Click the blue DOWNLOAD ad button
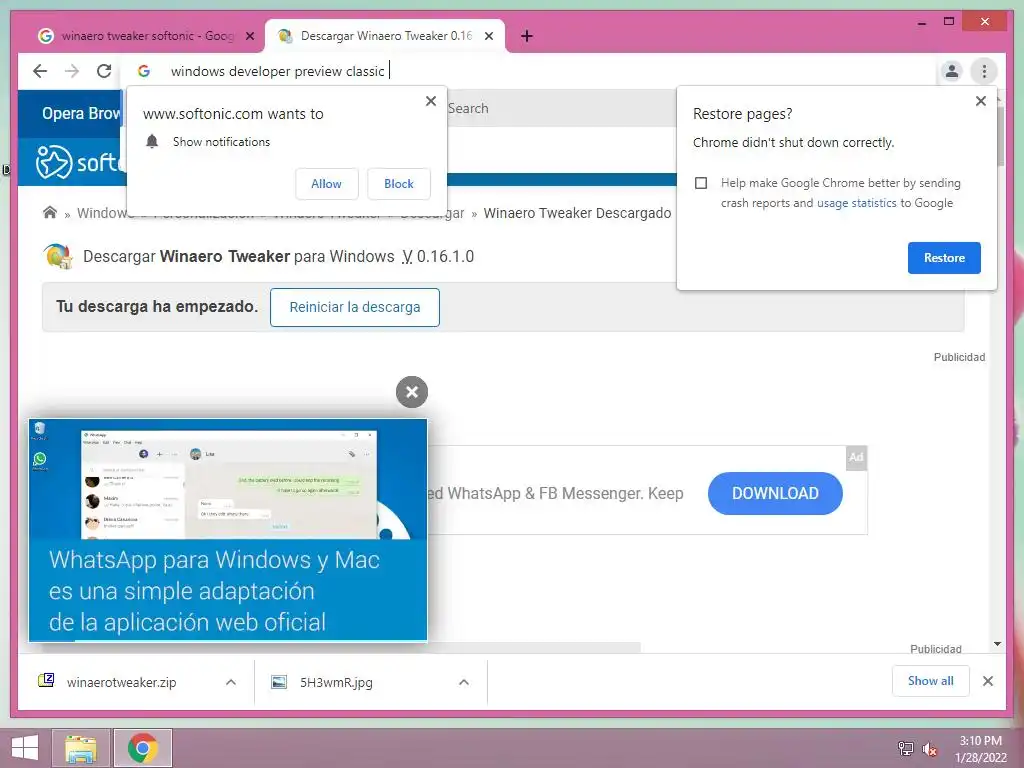This screenshot has width=1024, height=768. point(775,493)
